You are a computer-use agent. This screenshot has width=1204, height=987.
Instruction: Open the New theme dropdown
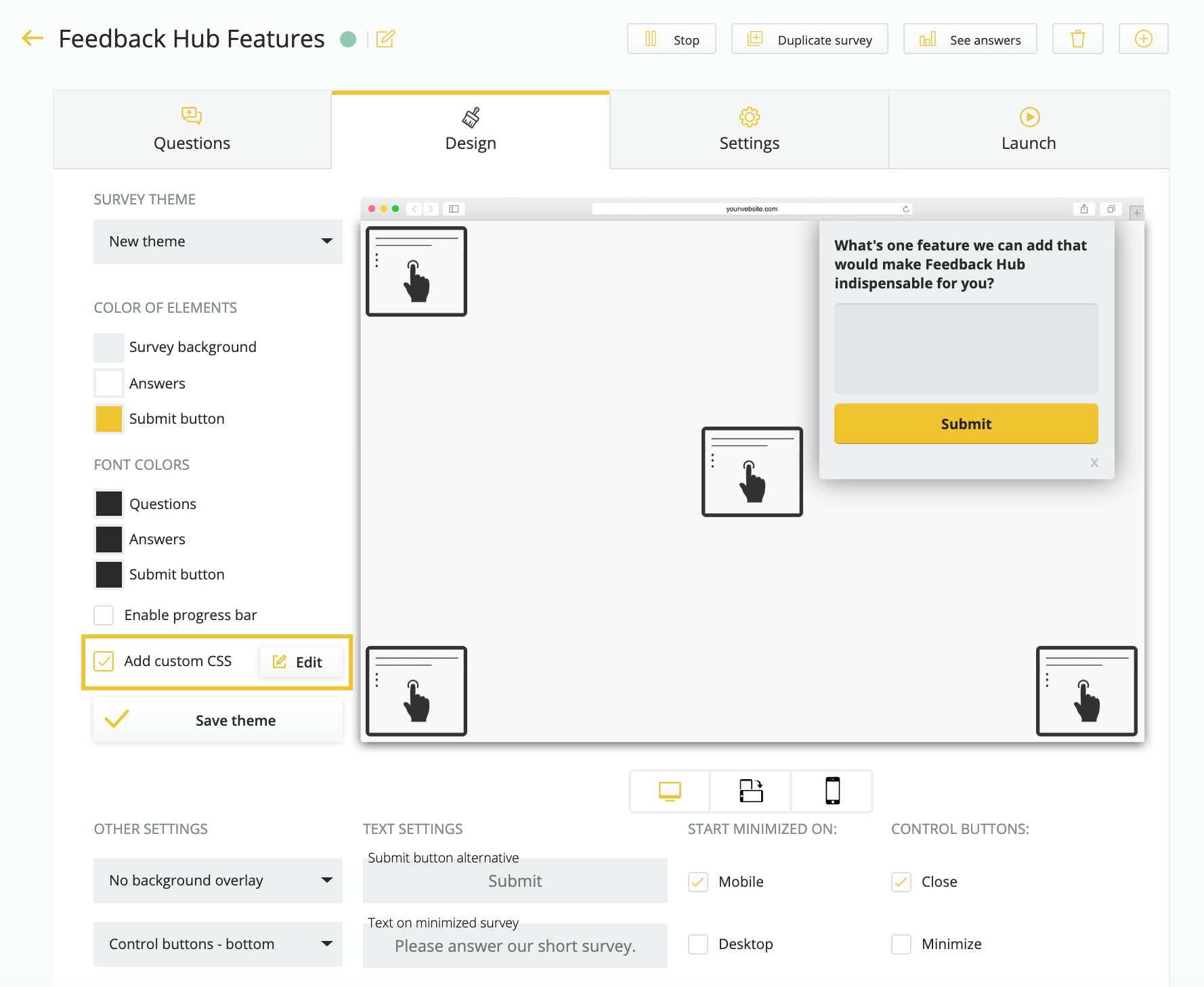pos(218,242)
